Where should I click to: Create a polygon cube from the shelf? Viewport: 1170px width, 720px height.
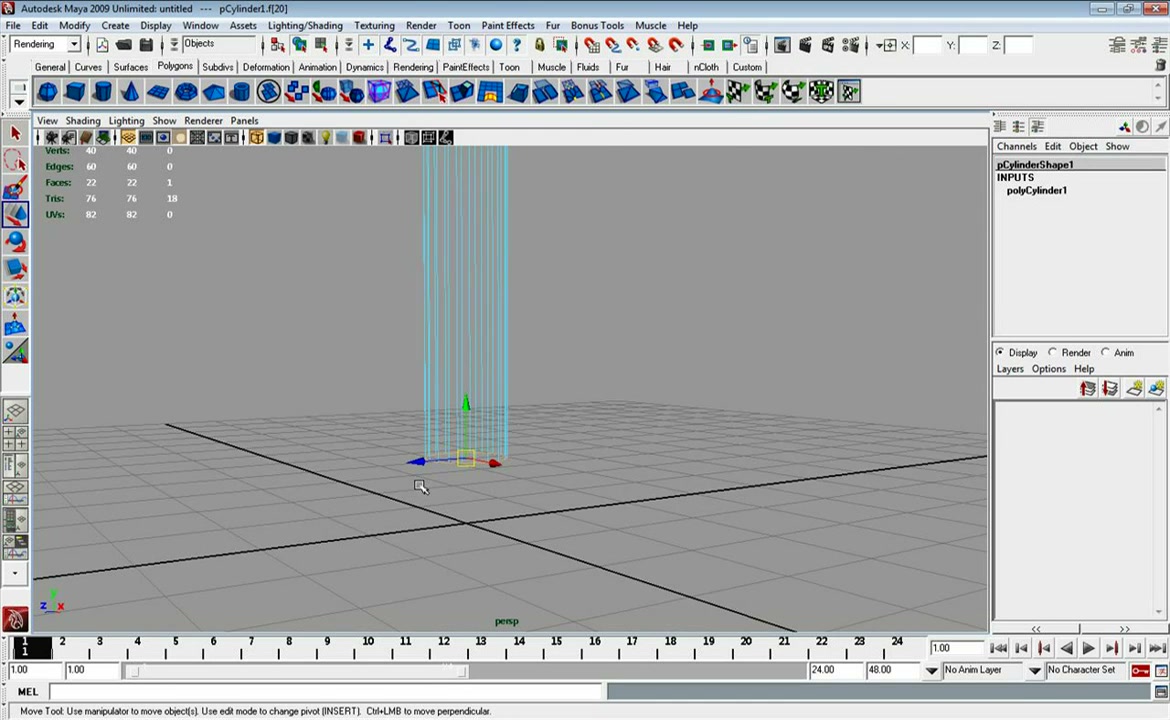(x=75, y=92)
